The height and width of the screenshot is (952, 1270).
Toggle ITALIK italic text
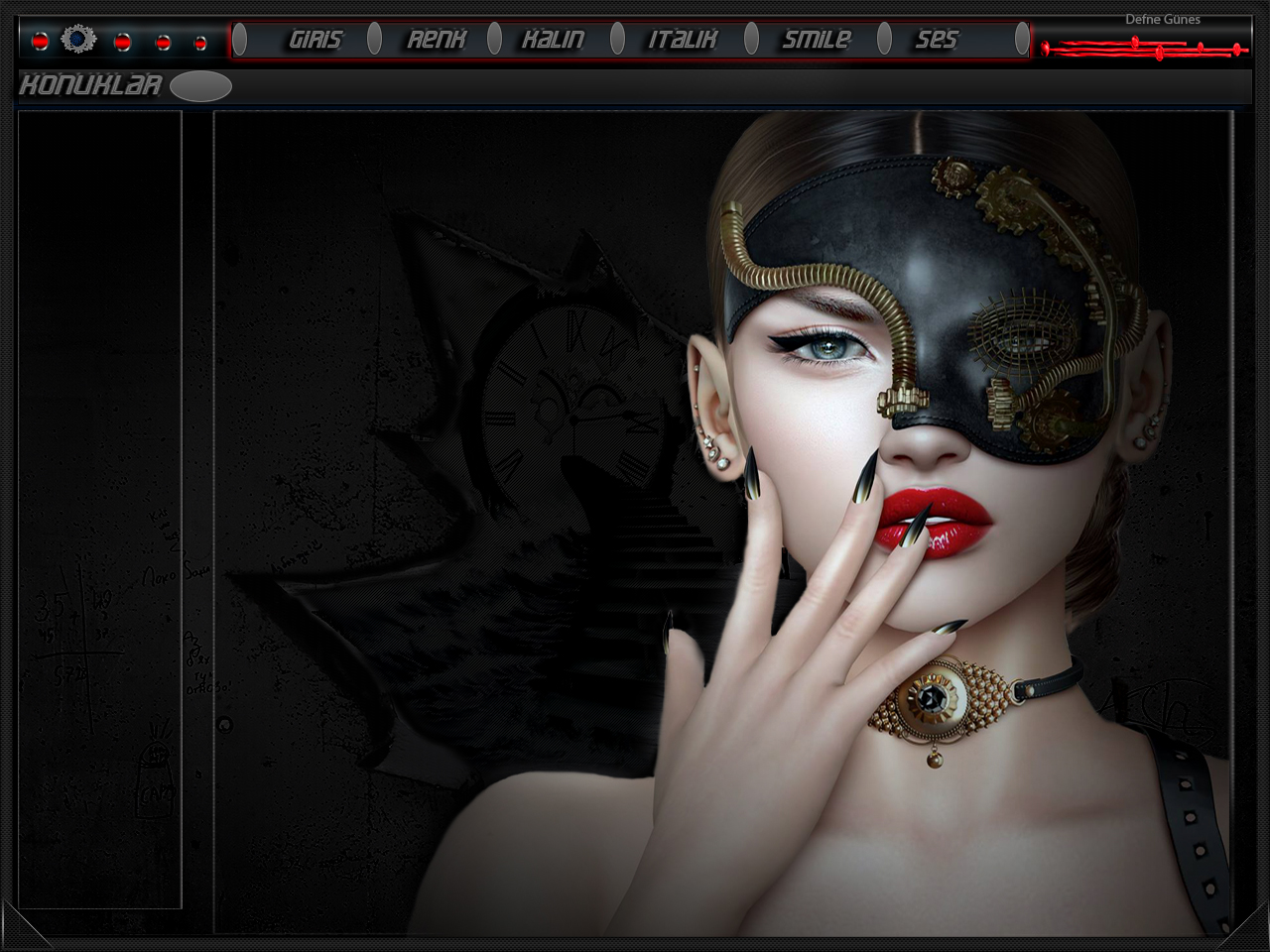tap(682, 40)
